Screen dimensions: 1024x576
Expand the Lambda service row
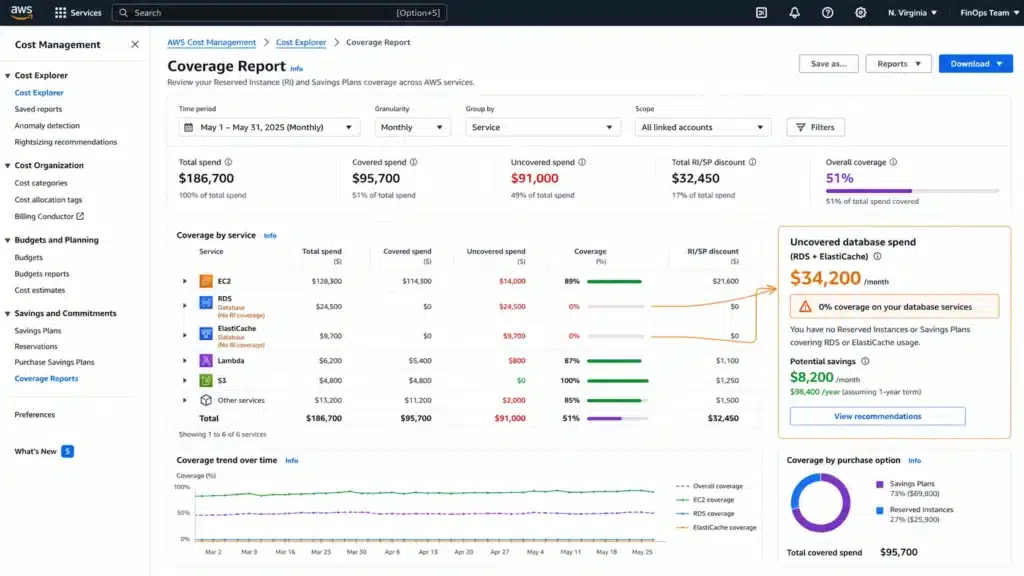click(x=185, y=360)
